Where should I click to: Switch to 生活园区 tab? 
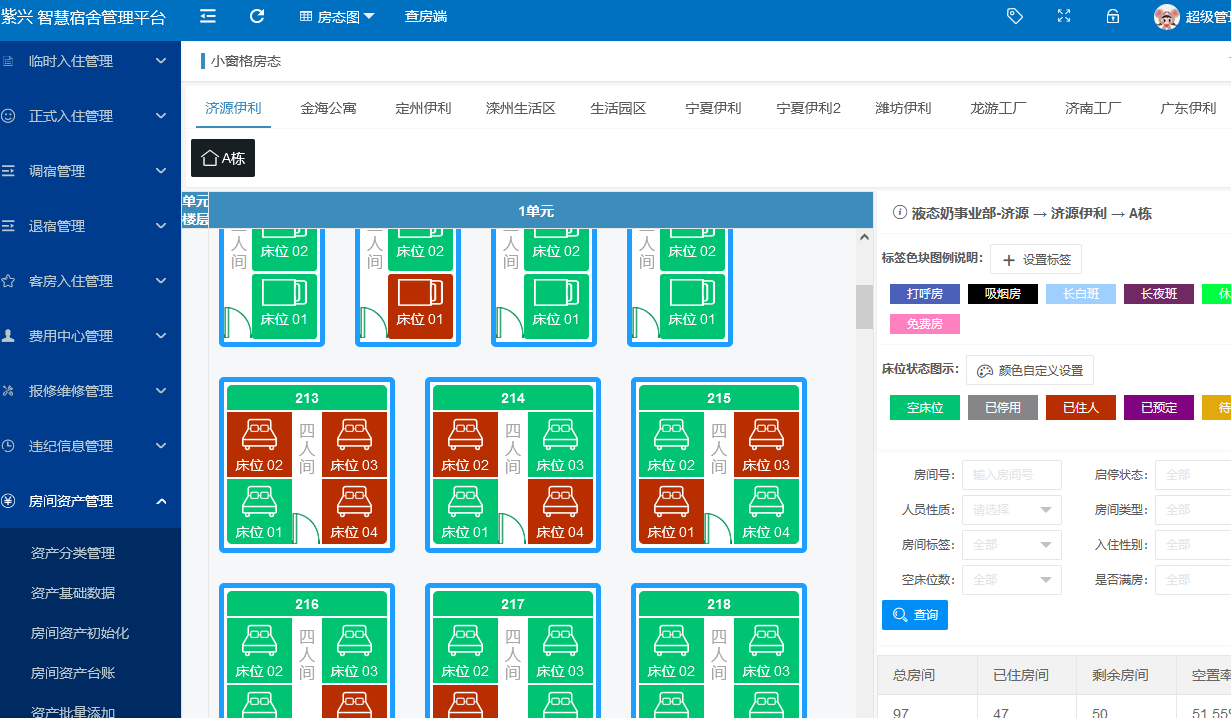(618, 108)
